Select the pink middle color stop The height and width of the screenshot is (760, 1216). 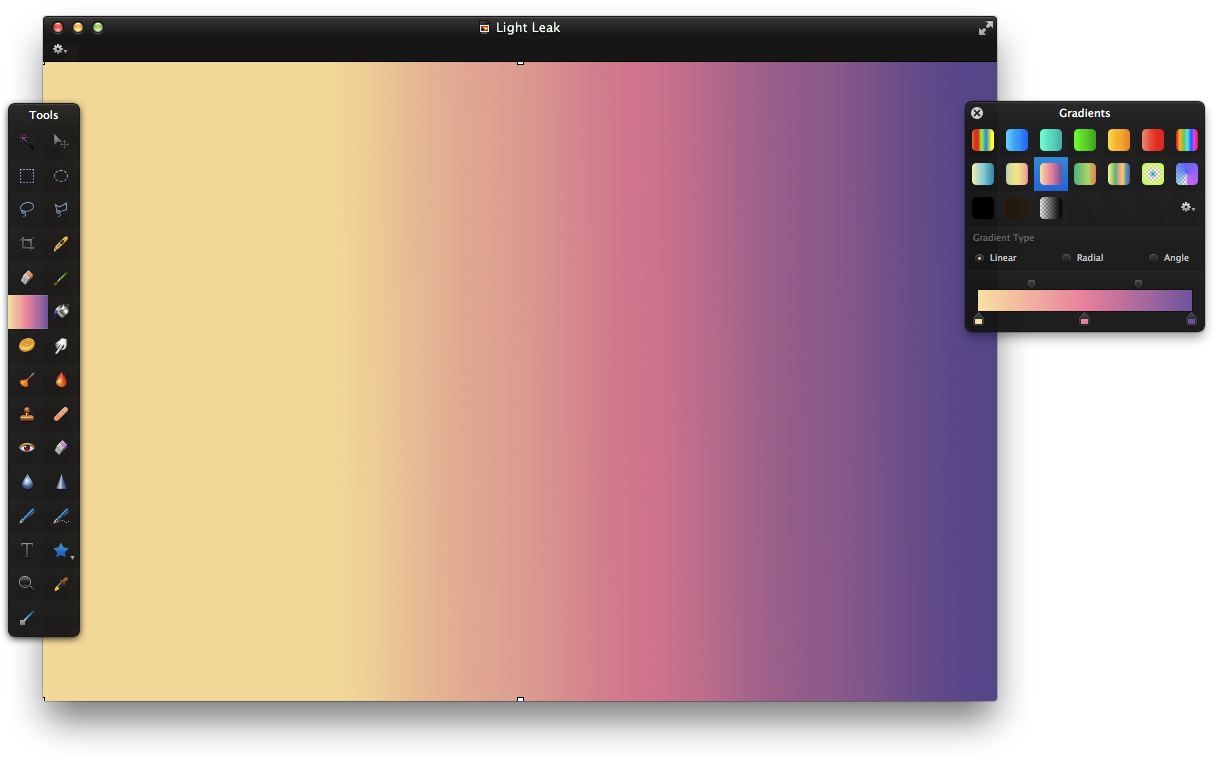coord(1084,320)
